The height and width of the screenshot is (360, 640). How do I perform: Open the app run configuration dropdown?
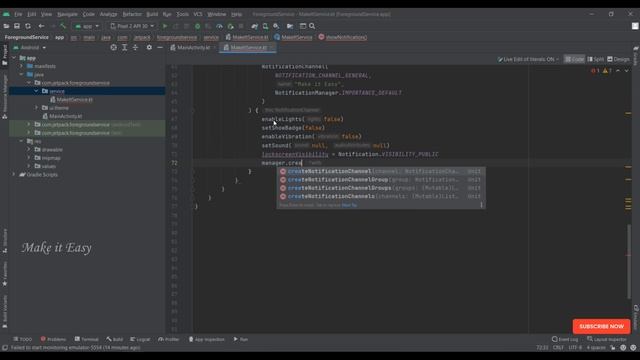pos(87,26)
